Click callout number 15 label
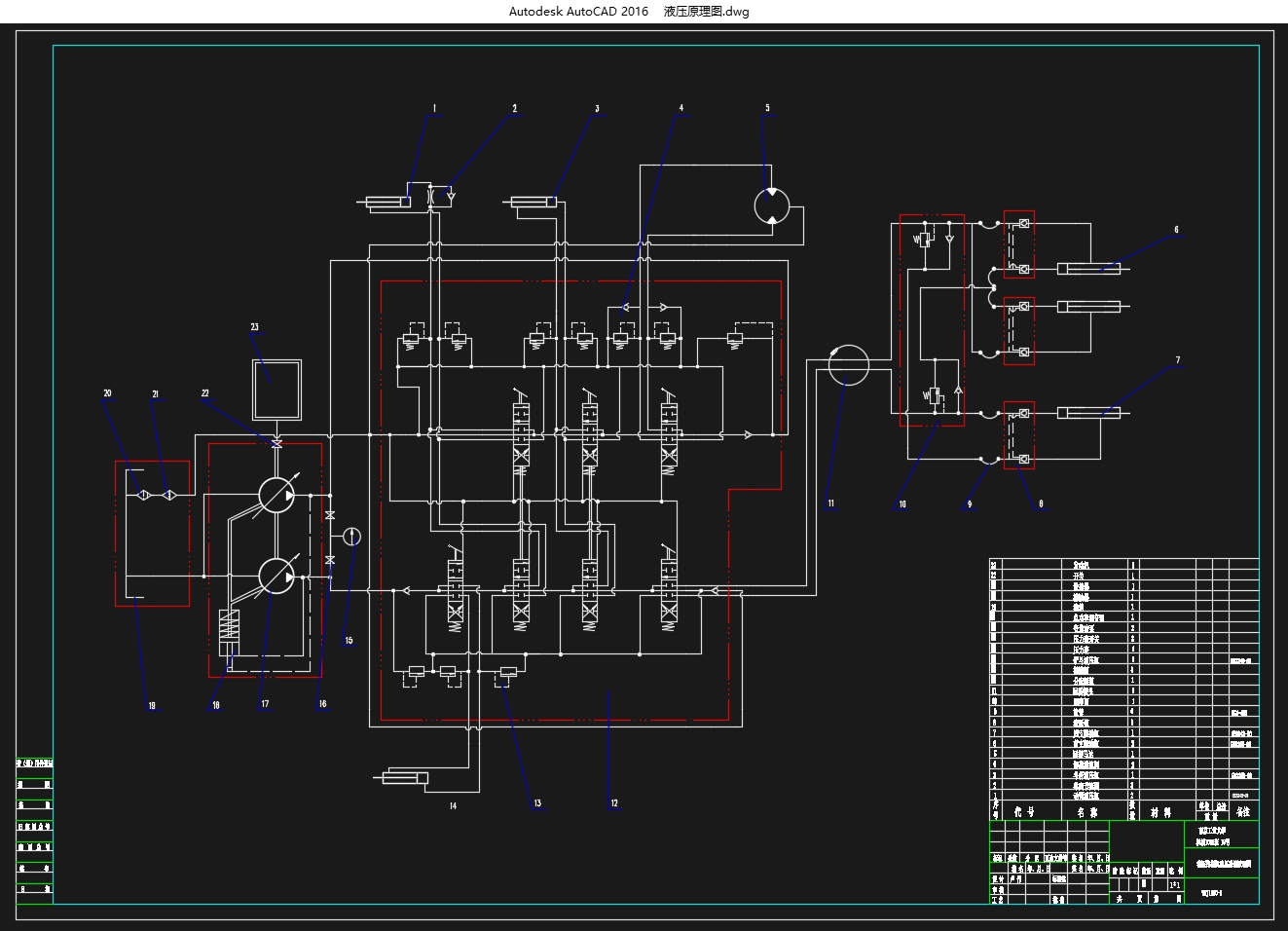 pos(349,641)
